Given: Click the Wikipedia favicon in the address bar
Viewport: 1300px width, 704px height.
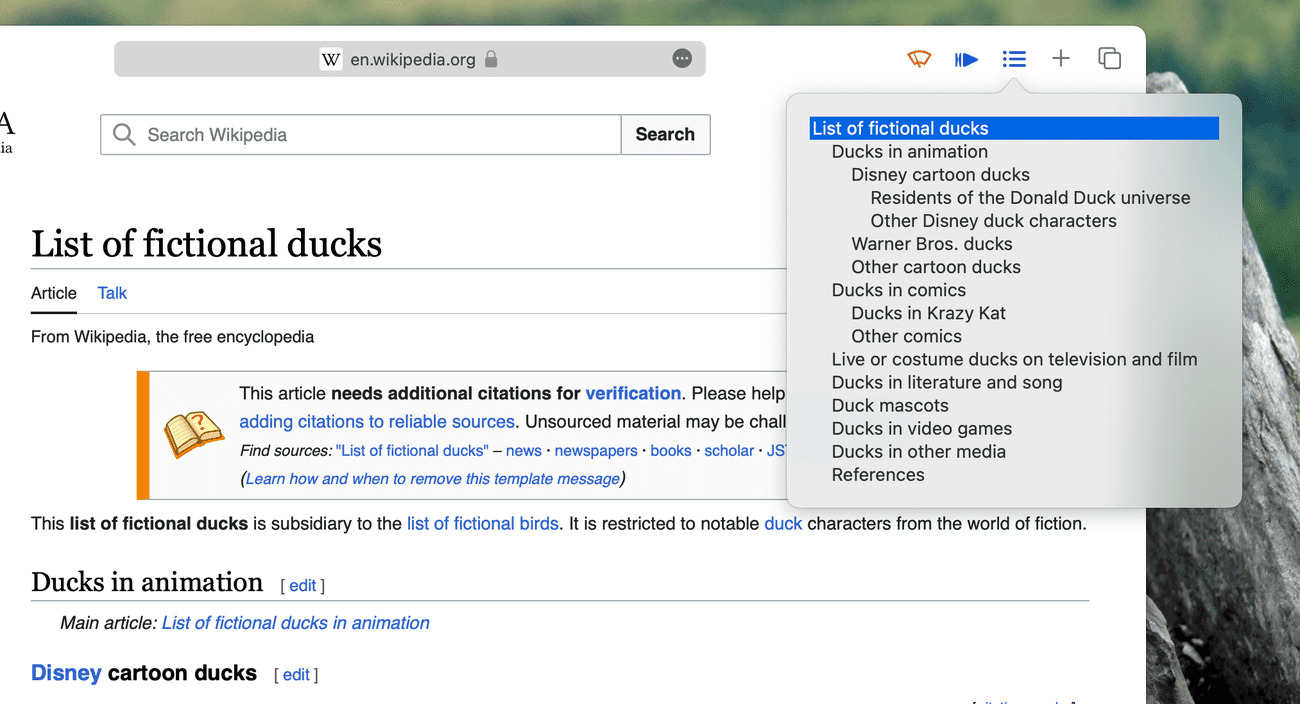Looking at the screenshot, I should (330, 59).
